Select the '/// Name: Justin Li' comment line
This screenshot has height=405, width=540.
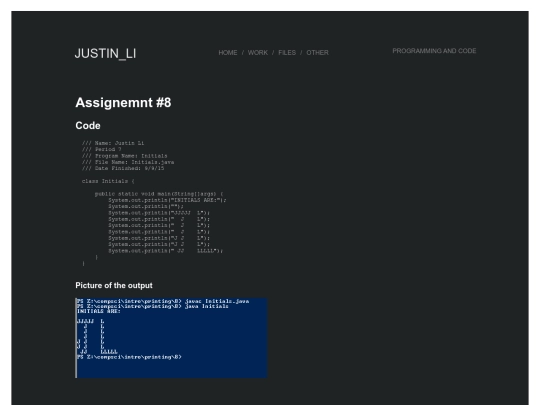(x=113, y=143)
